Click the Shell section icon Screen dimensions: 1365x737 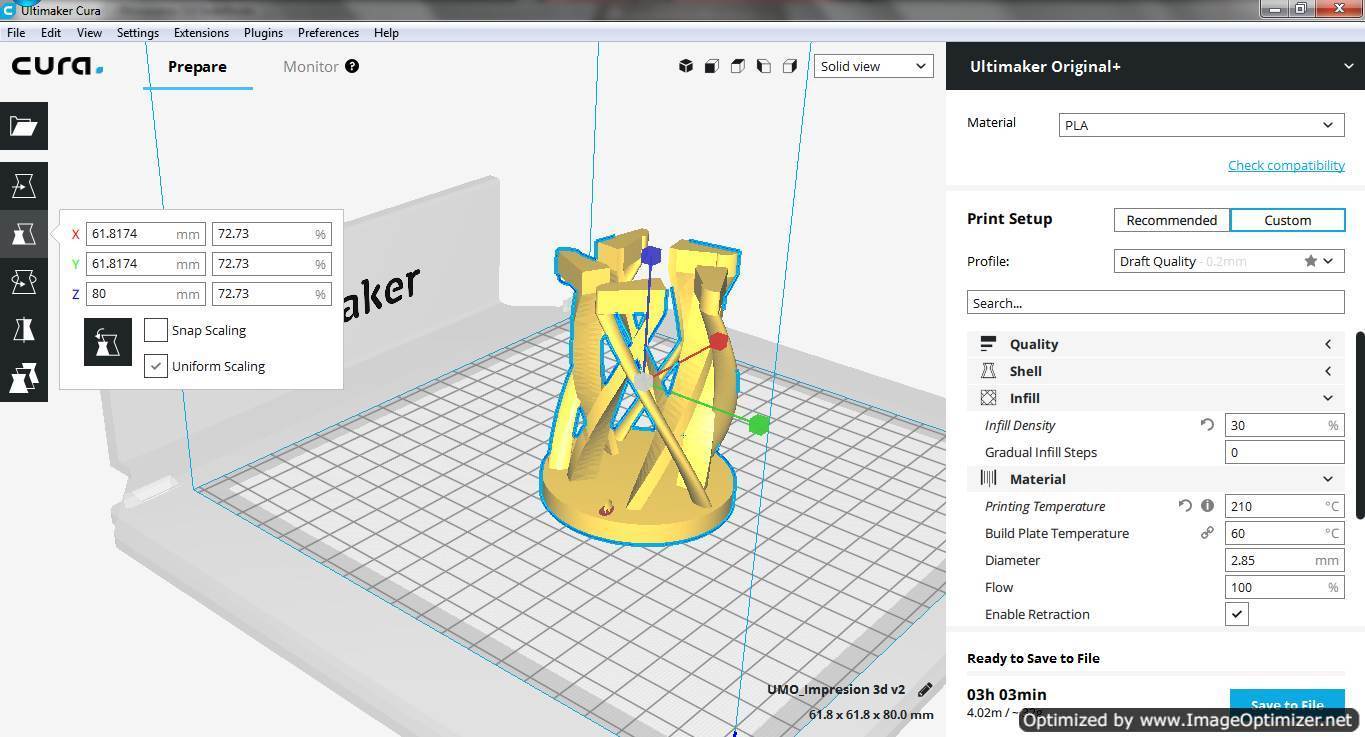click(x=988, y=371)
